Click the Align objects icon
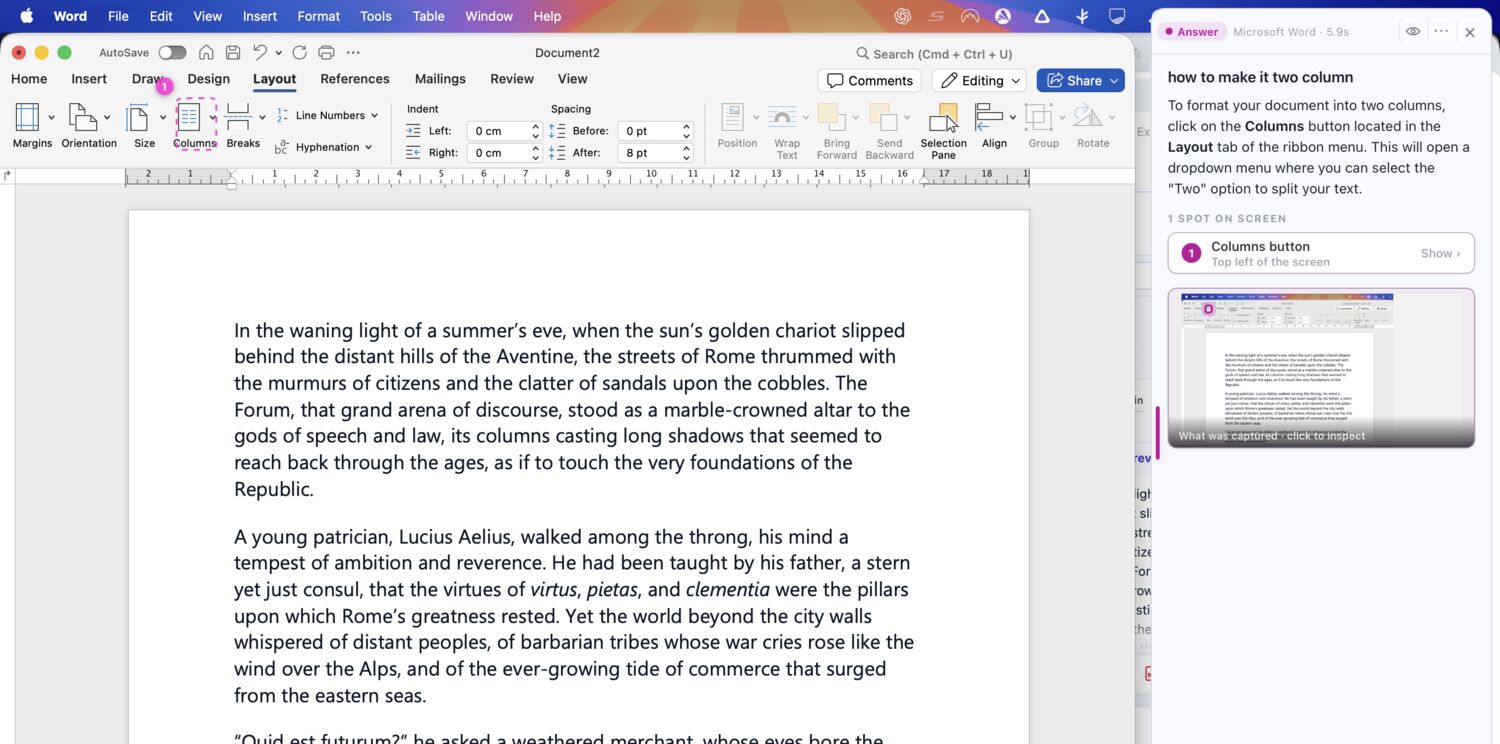 click(989, 118)
